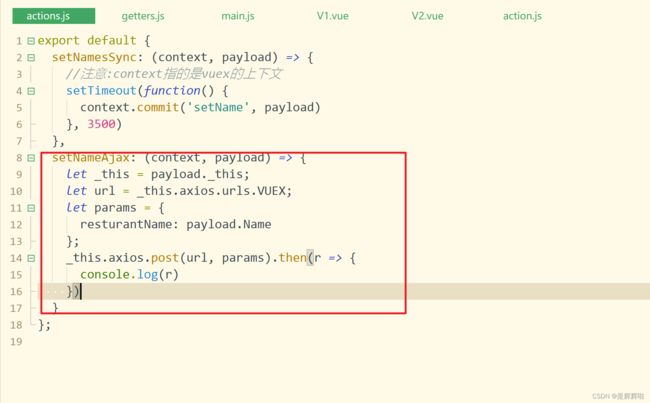650x403 pixels.
Task: Switch to the V2.vue tab
Action: [x=427, y=16]
